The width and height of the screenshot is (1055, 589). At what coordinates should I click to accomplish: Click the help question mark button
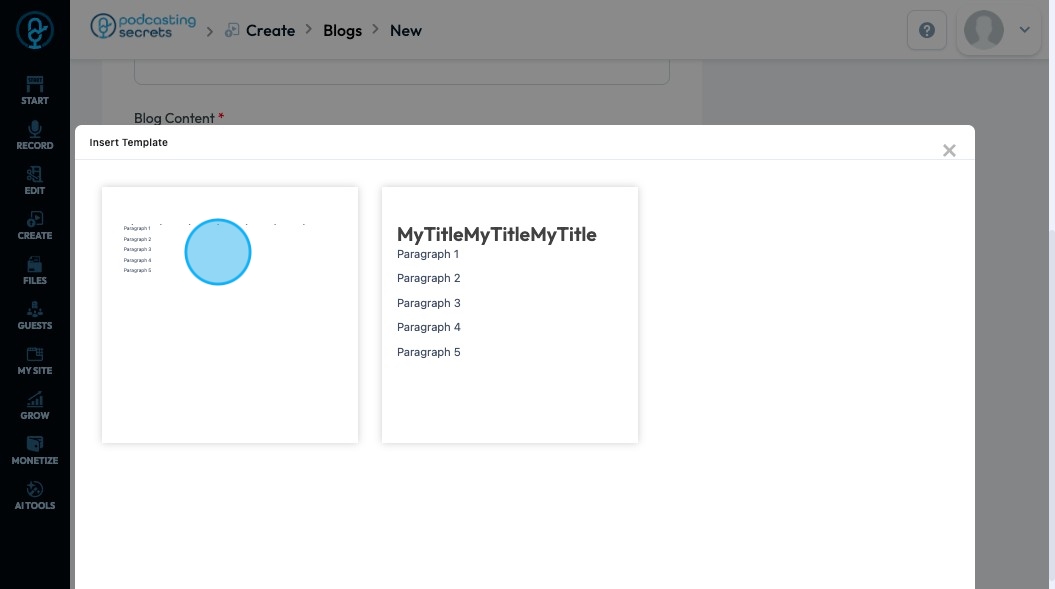926,31
